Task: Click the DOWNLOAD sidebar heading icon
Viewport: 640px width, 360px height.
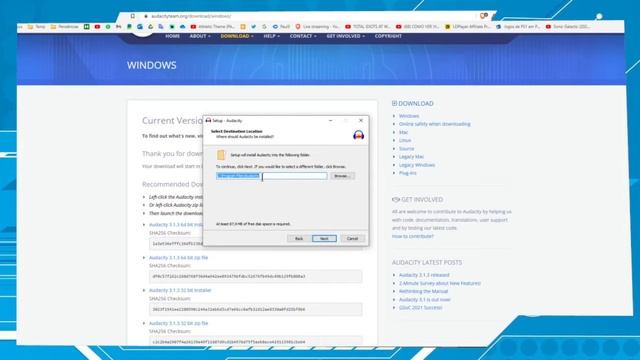Action: (394, 104)
